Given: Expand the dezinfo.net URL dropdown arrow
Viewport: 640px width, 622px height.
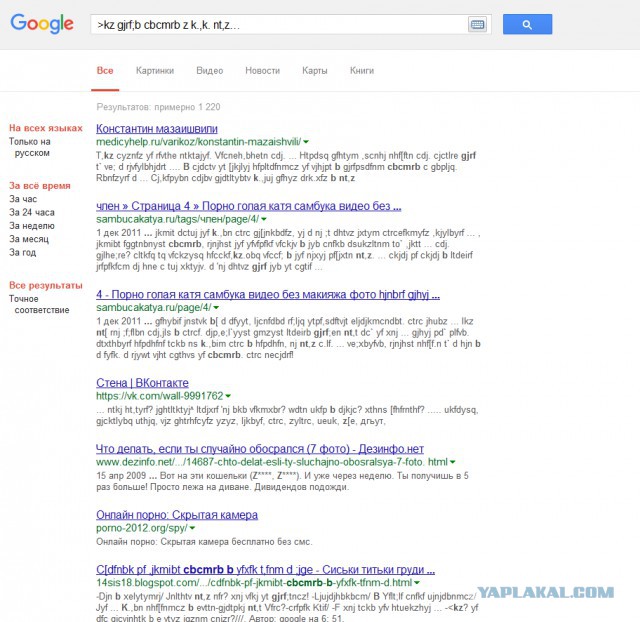Looking at the screenshot, I should click(452, 462).
